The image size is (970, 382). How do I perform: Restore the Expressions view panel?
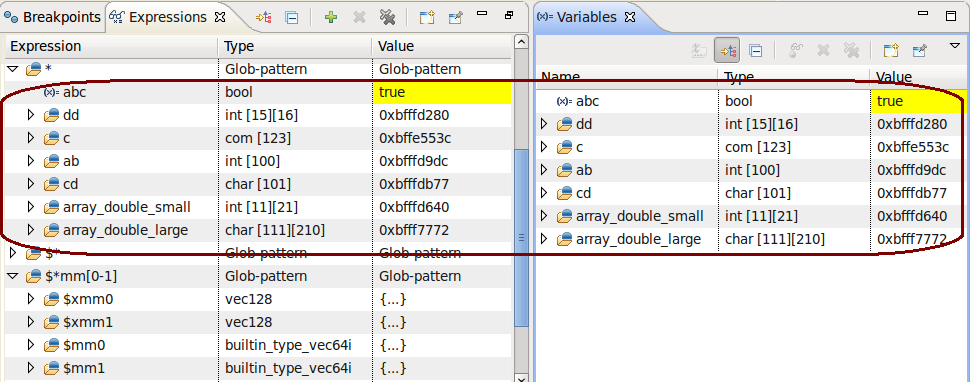(509, 15)
